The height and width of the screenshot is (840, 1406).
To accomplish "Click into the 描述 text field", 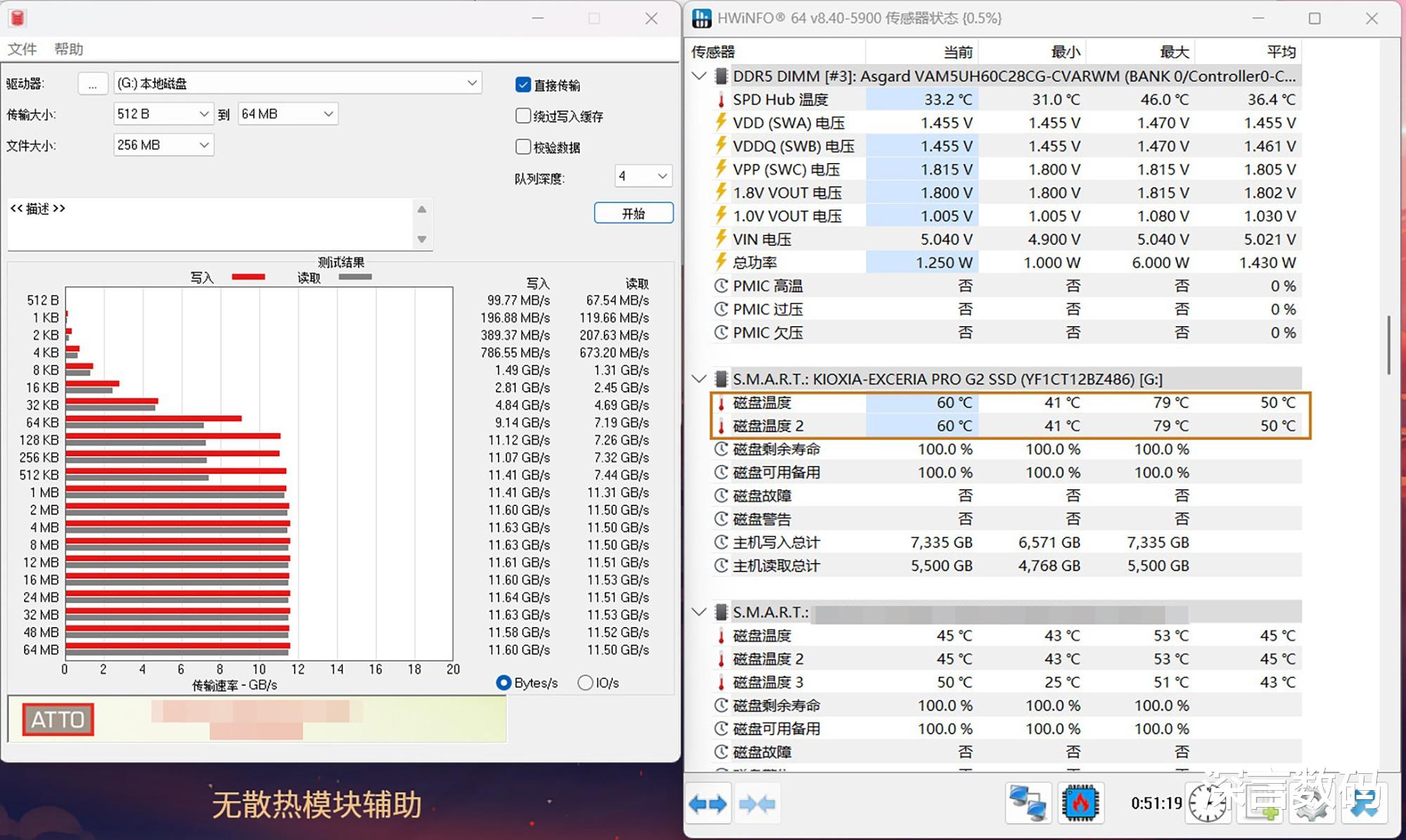I will point(211,224).
